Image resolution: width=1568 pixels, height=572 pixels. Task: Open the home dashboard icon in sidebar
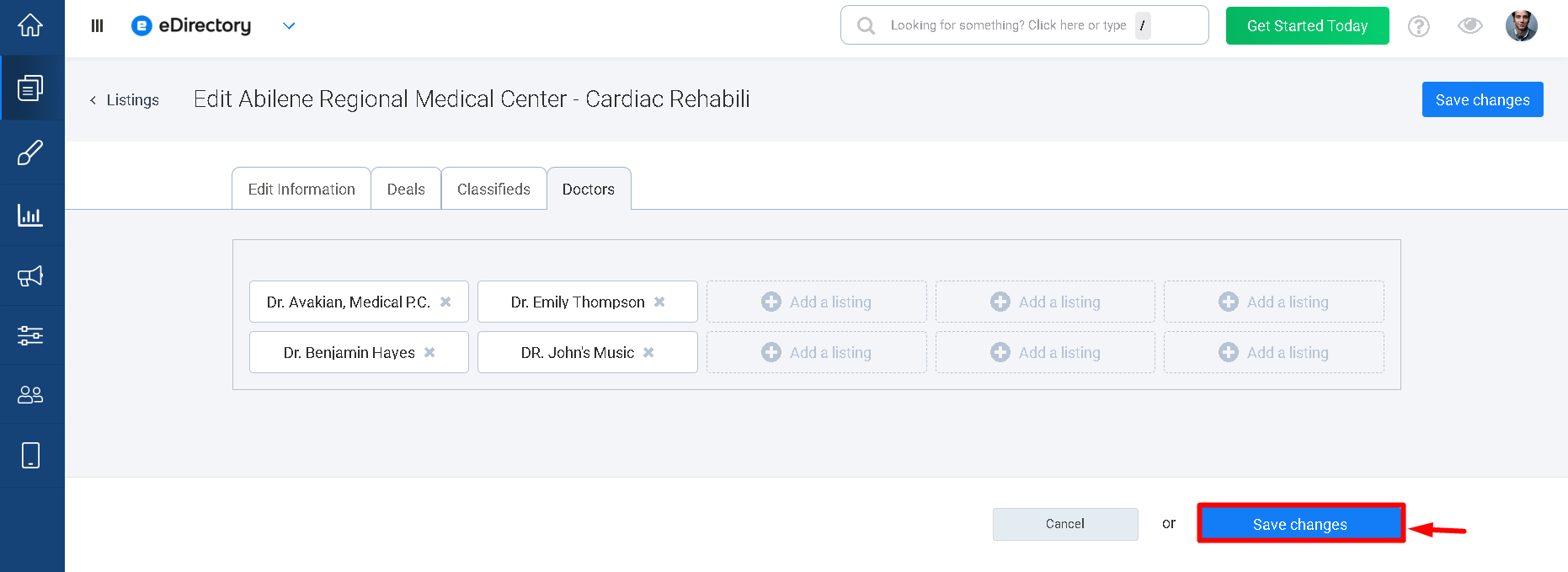coord(30,25)
